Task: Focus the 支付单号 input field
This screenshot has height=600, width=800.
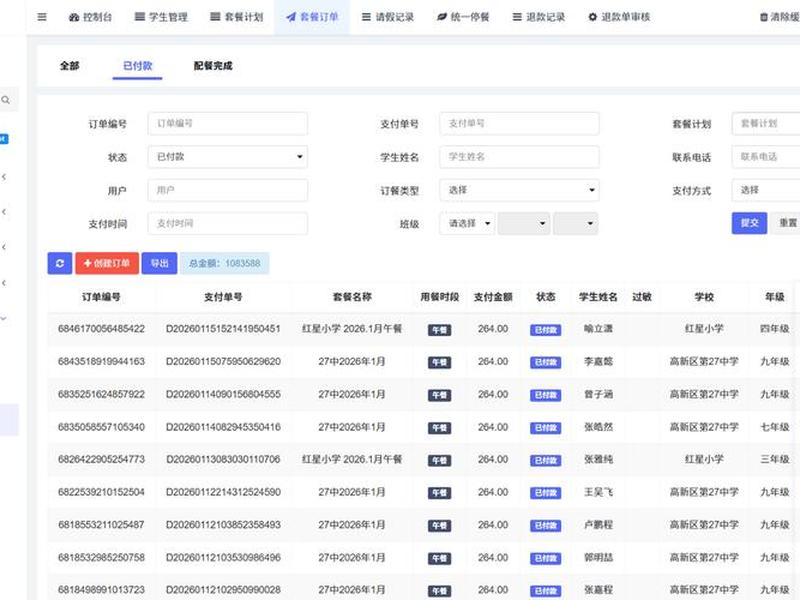Action: [519, 123]
